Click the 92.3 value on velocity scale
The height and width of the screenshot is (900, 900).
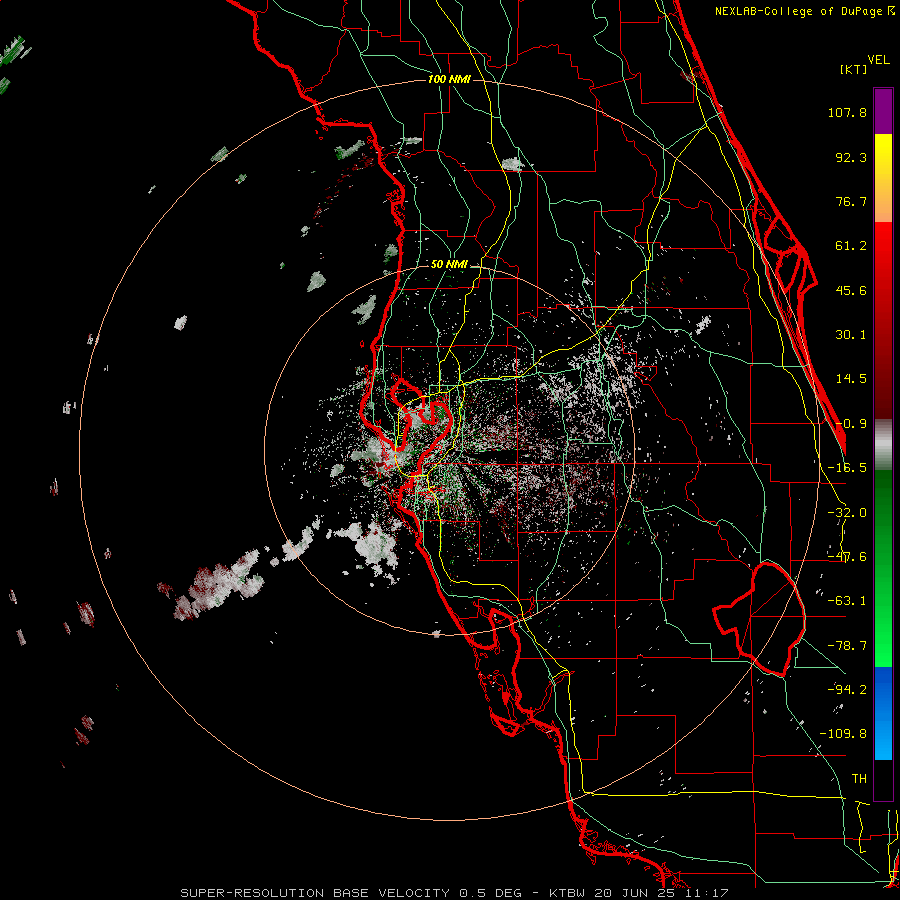pyautogui.click(x=851, y=157)
